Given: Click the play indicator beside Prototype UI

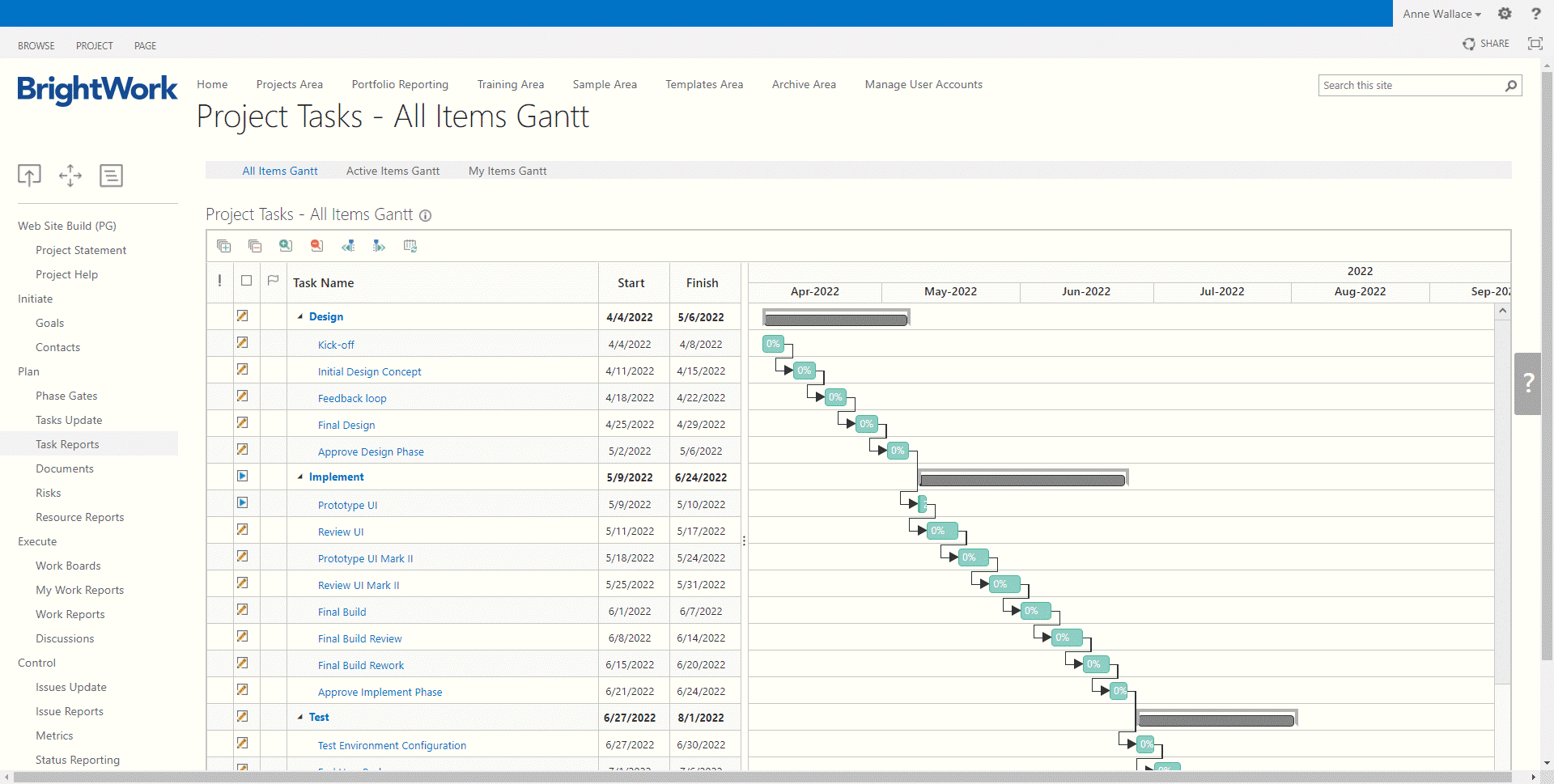Looking at the screenshot, I should pos(243,502).
